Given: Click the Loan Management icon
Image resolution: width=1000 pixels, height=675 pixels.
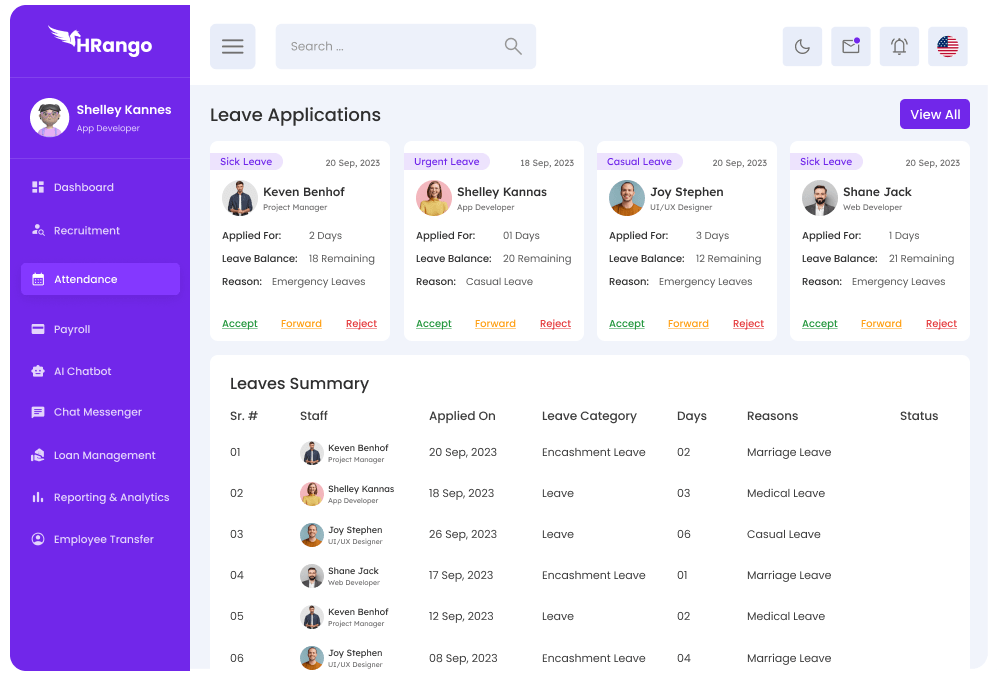Looking at the screenshot, I should coord(38,455).
